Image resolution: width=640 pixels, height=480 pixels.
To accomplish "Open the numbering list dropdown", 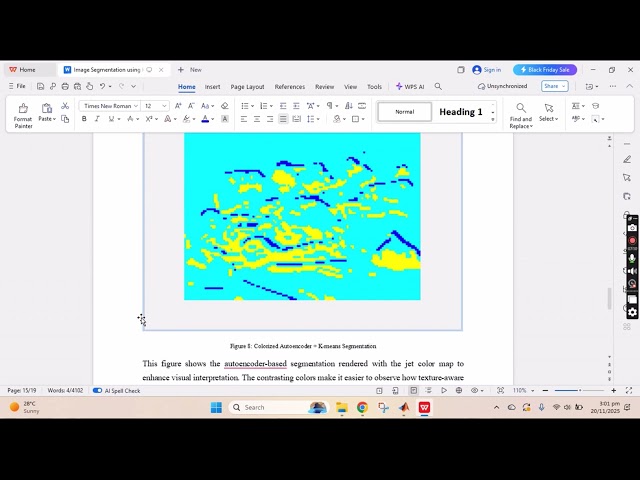I will [x=271, y=106].
